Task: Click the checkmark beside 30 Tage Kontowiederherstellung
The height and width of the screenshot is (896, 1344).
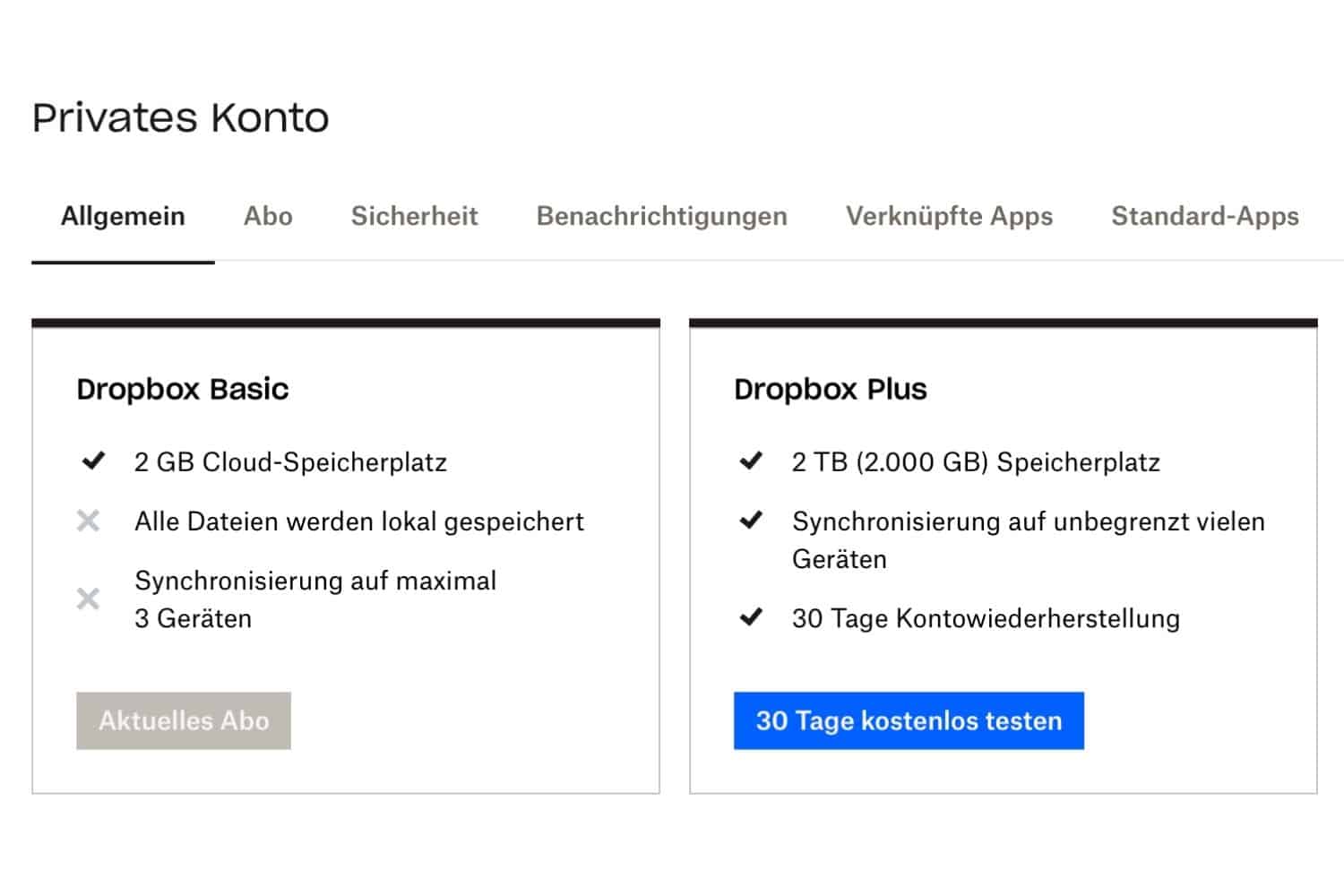Action: pos(751,617)
